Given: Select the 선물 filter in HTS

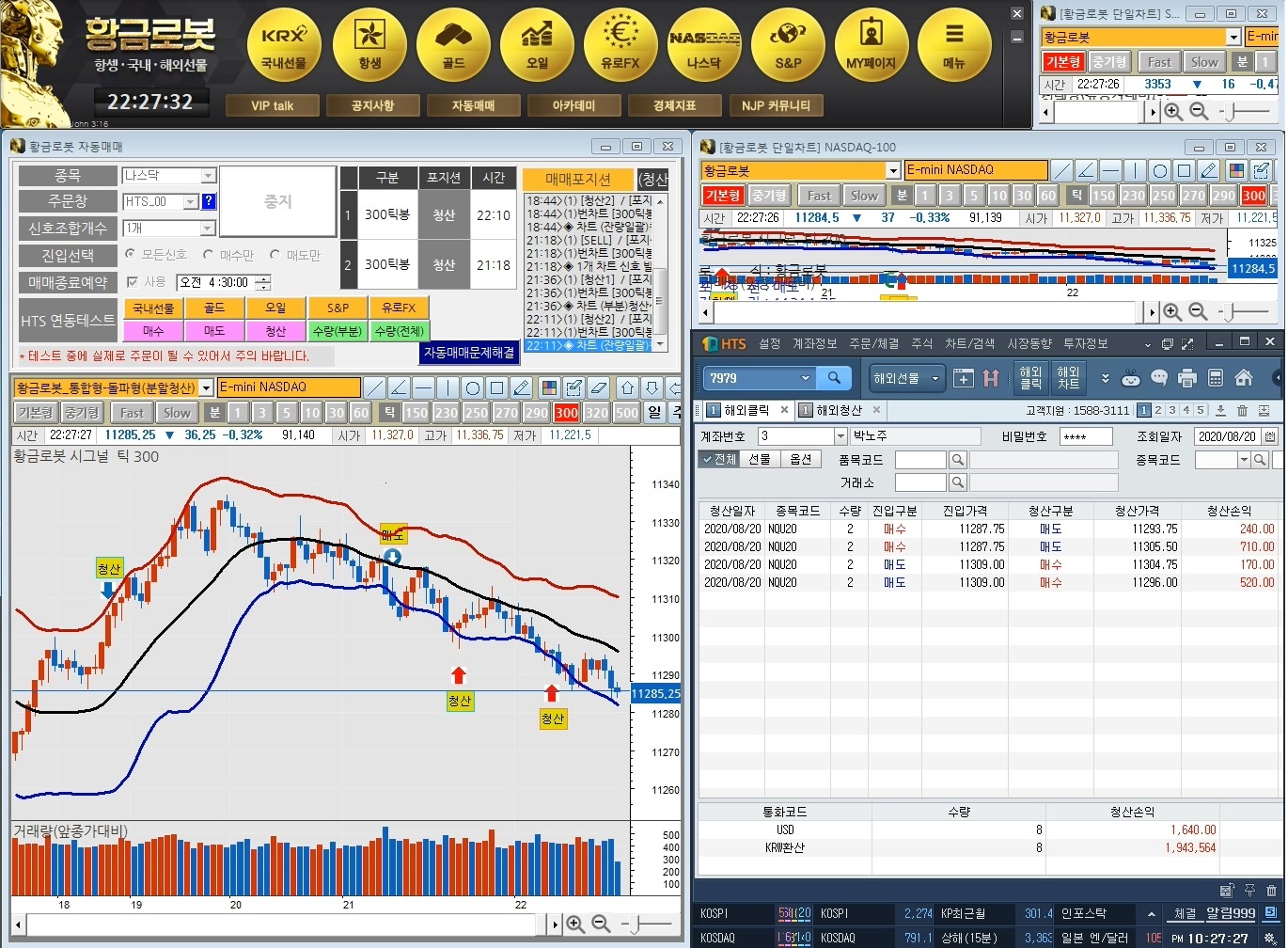Looking at the screenshot, I should pos(759,459).
